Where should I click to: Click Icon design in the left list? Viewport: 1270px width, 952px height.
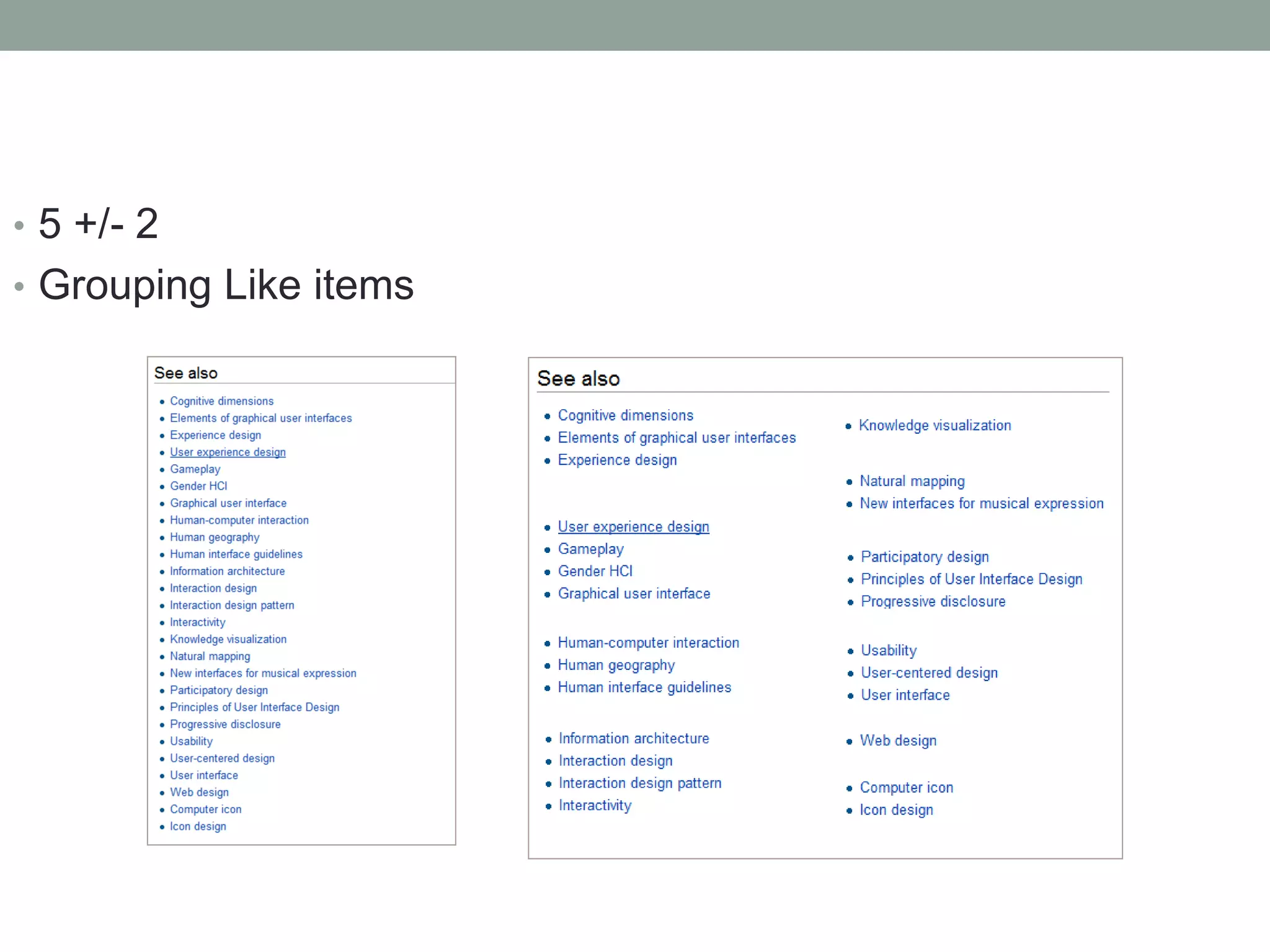(198, 827)
